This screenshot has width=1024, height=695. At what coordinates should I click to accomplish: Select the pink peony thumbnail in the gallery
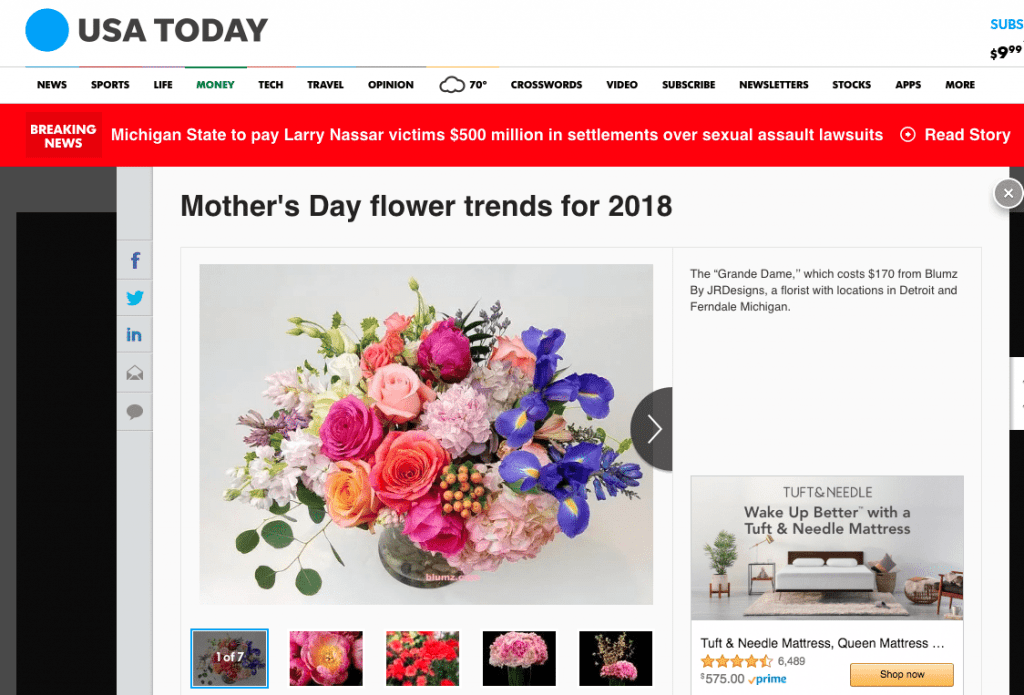[x=326, y=658]
